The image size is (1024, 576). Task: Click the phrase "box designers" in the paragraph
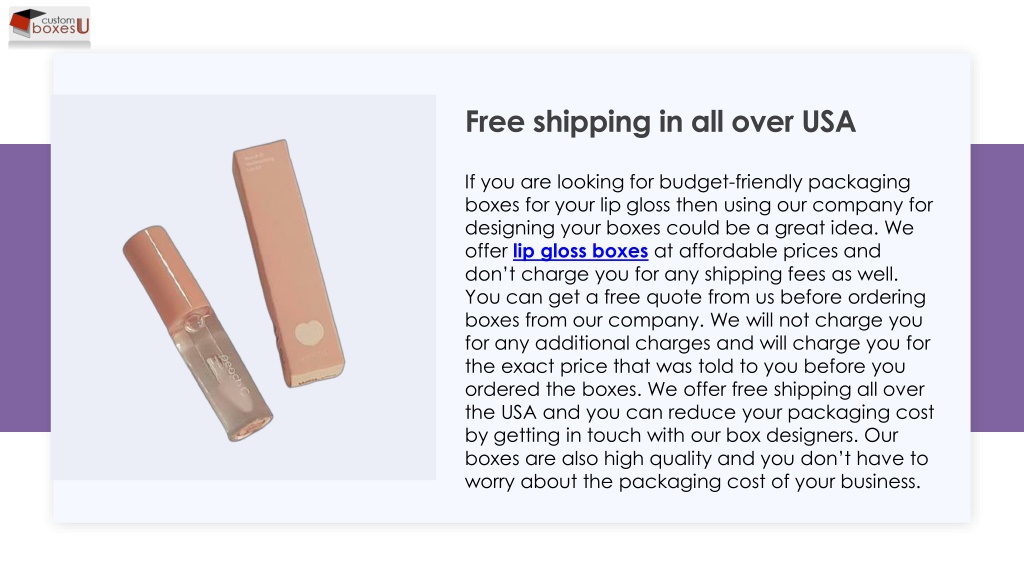coord(791,435)
